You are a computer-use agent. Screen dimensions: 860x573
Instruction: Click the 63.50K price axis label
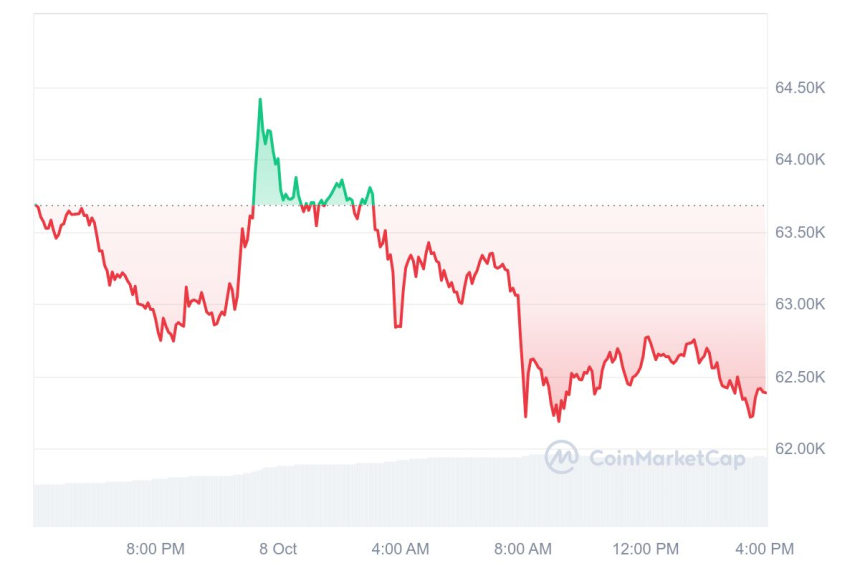coord(800,232)
